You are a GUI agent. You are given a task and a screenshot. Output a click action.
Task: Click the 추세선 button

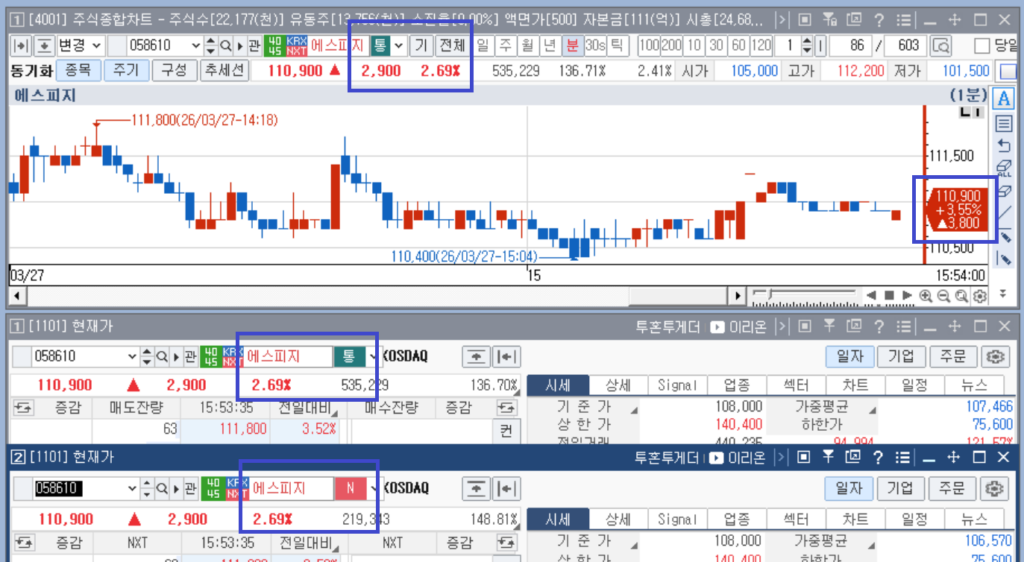[x=223, y=70]
